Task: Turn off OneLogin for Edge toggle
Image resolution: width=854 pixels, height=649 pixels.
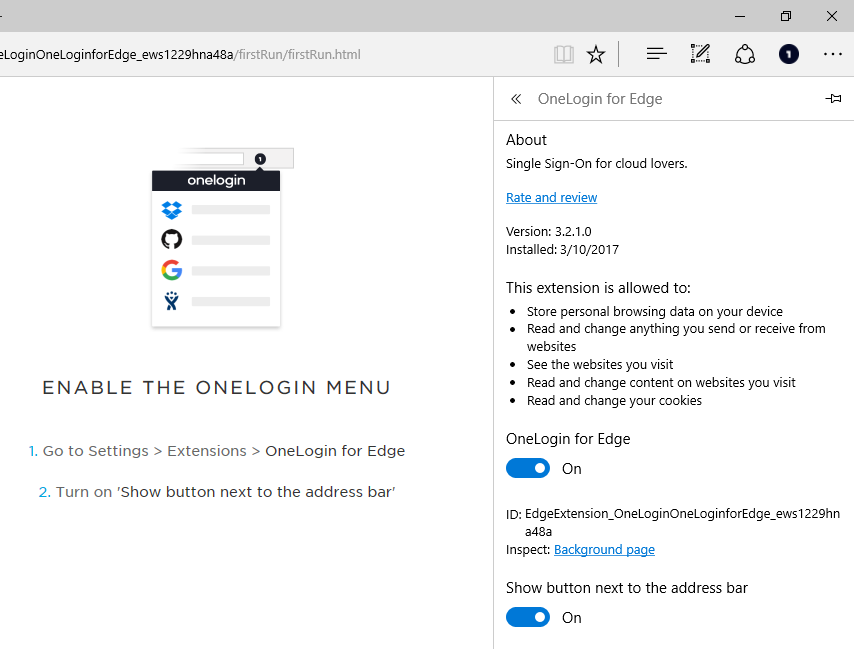Action: pos(528,468)
